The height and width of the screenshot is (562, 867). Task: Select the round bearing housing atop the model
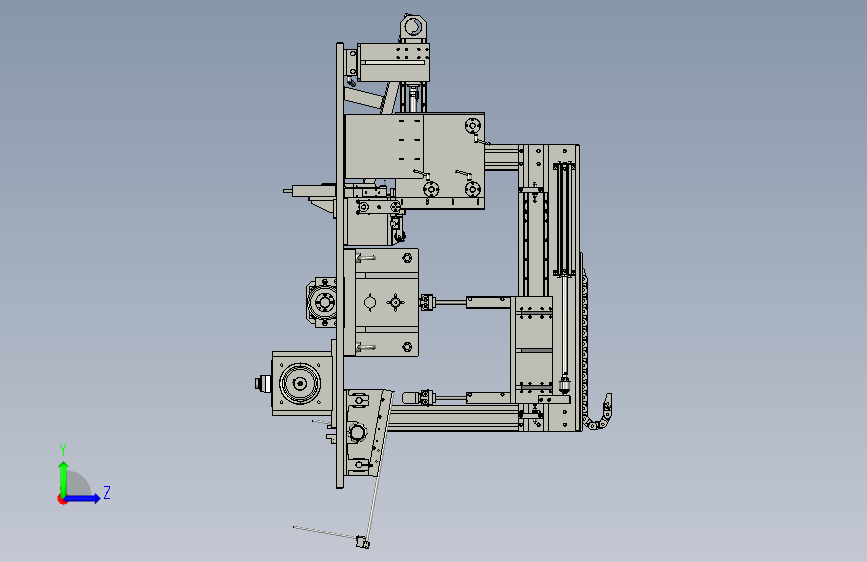(x=413, y=27)
